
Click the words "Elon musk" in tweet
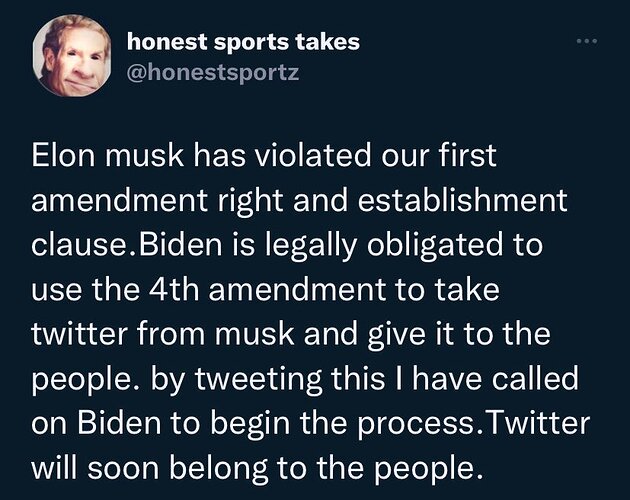100,158
